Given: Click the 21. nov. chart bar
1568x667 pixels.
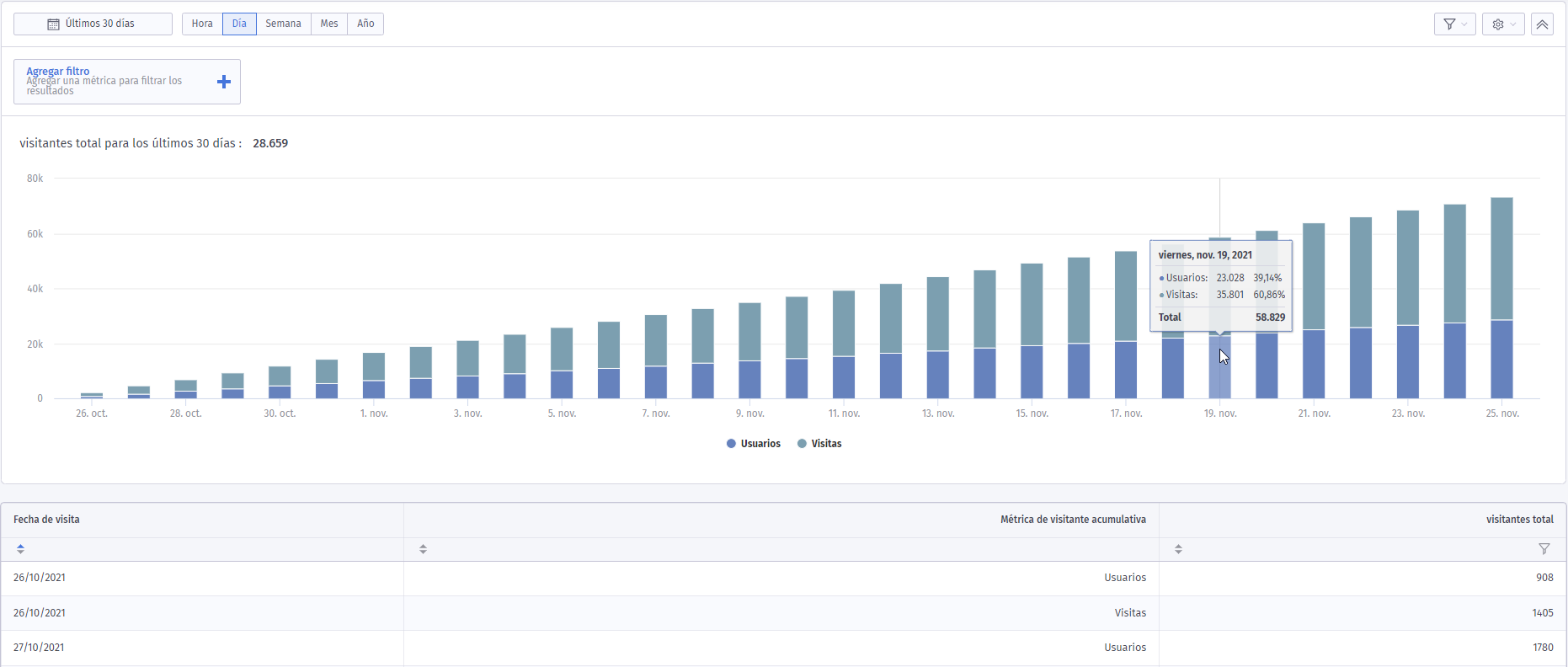Looking at the screenshot, I should (x=1314, y=311).
